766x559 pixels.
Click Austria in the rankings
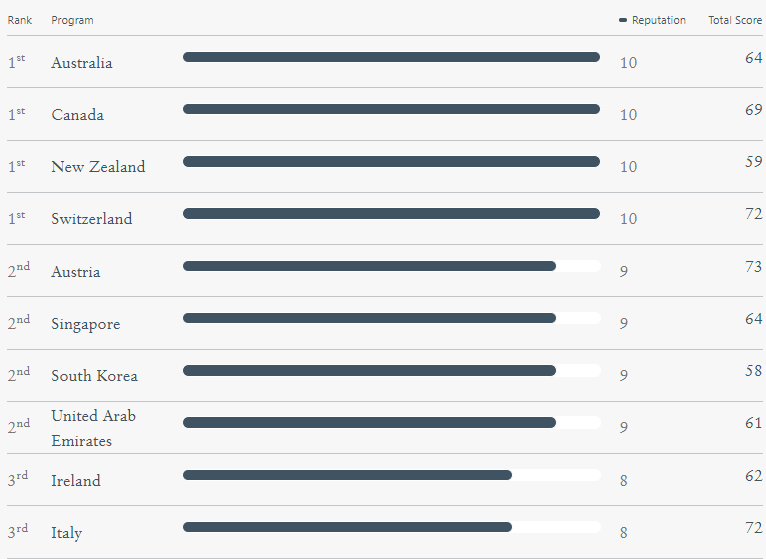click(x=75, y=272)
